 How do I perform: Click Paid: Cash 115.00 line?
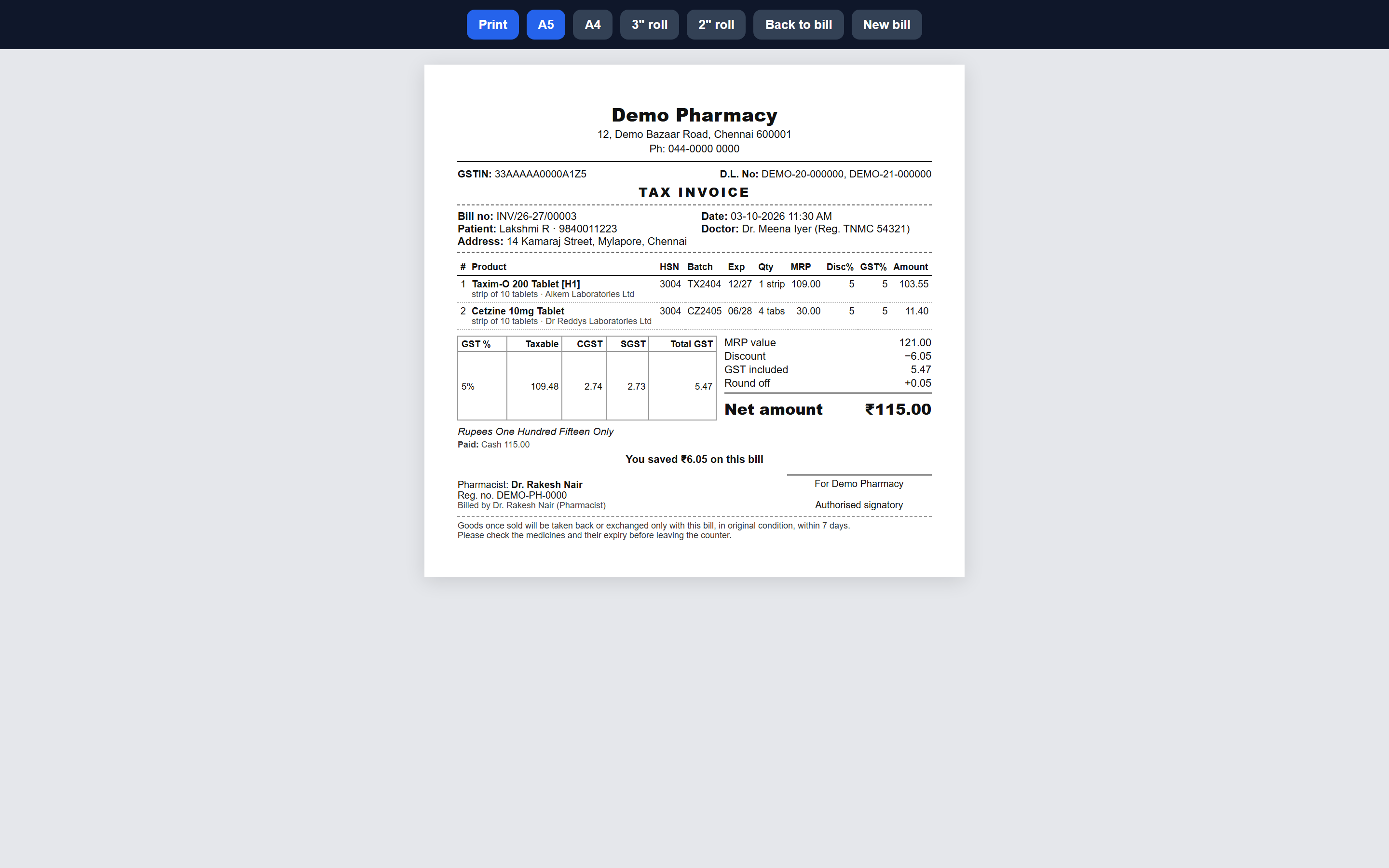(x=493, y=445)
